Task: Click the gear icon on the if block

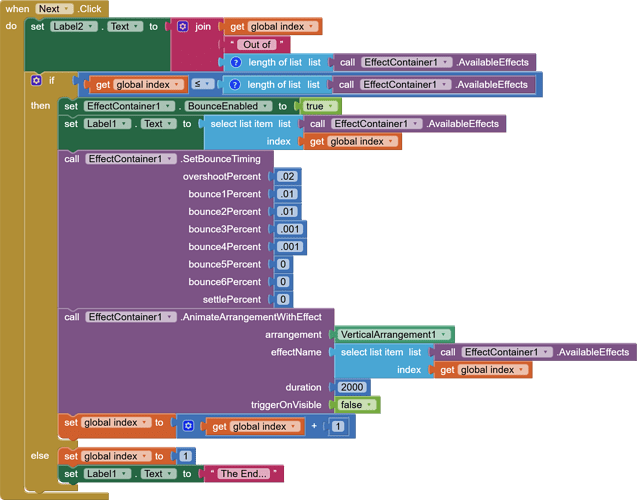Action: tap(37, 80)
